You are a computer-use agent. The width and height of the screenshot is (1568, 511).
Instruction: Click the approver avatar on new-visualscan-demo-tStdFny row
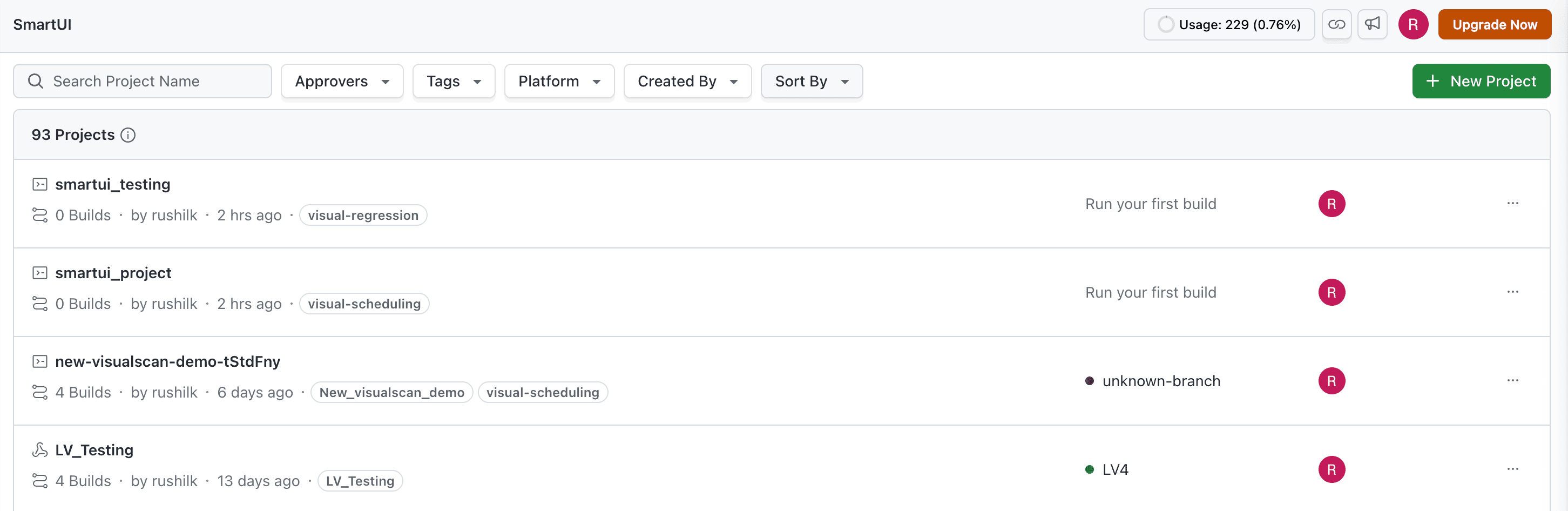1331,381
